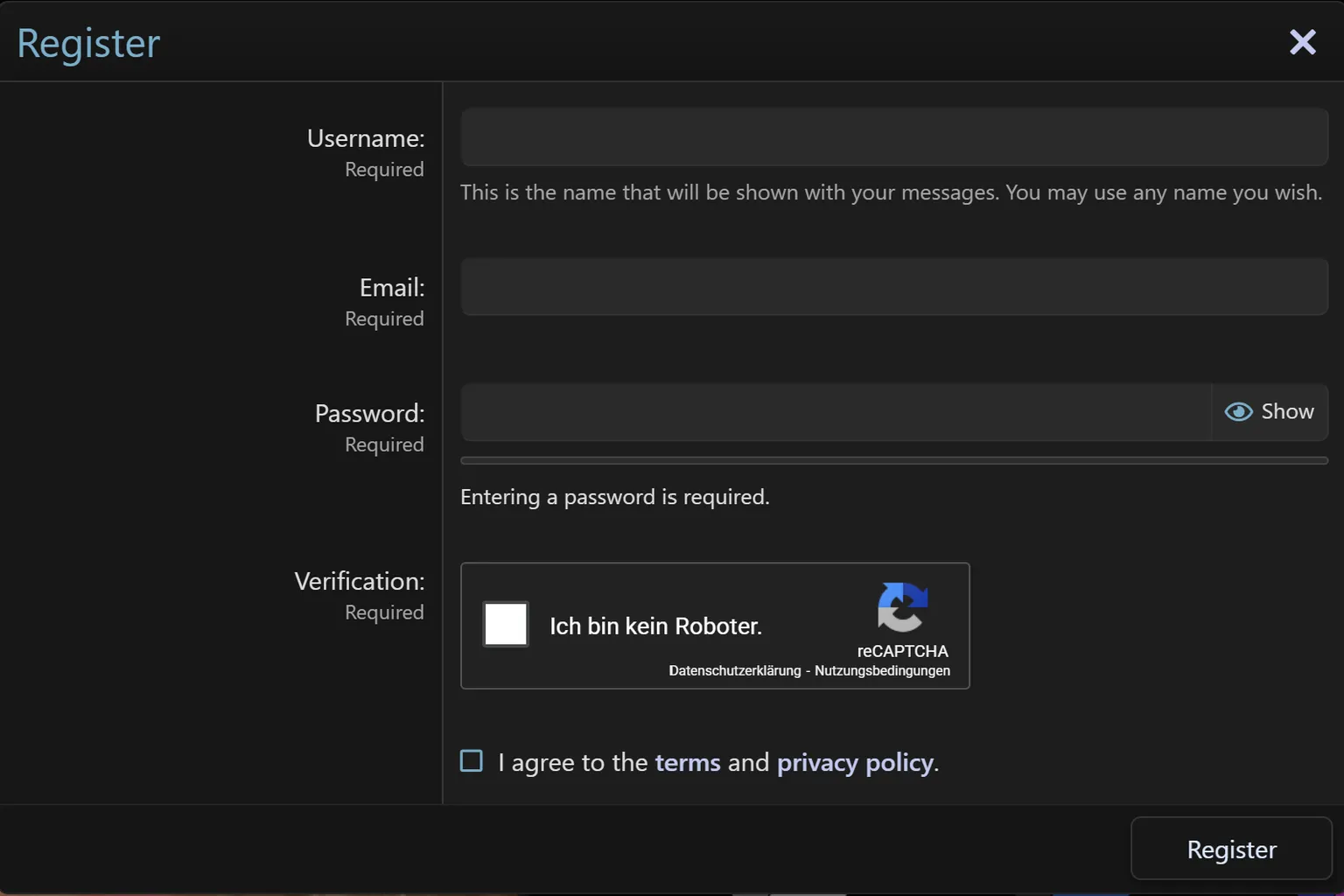The width and height of the screenshot is (1344, 896).
Task: Toggle Show password visibility
Action: point(1270,412)
